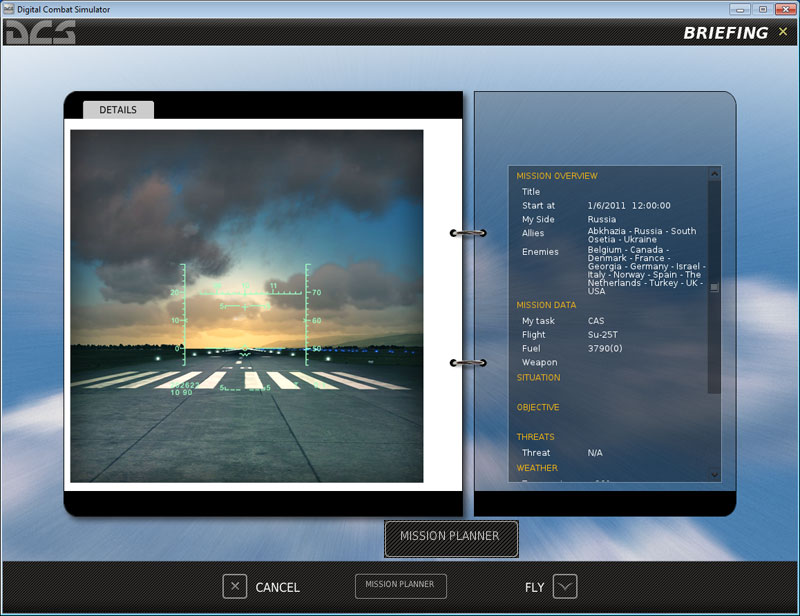Screen dimensions: 800x616
Task: Click the "Weapon" label
Action: pyautogui.click(x=540, y=362)
